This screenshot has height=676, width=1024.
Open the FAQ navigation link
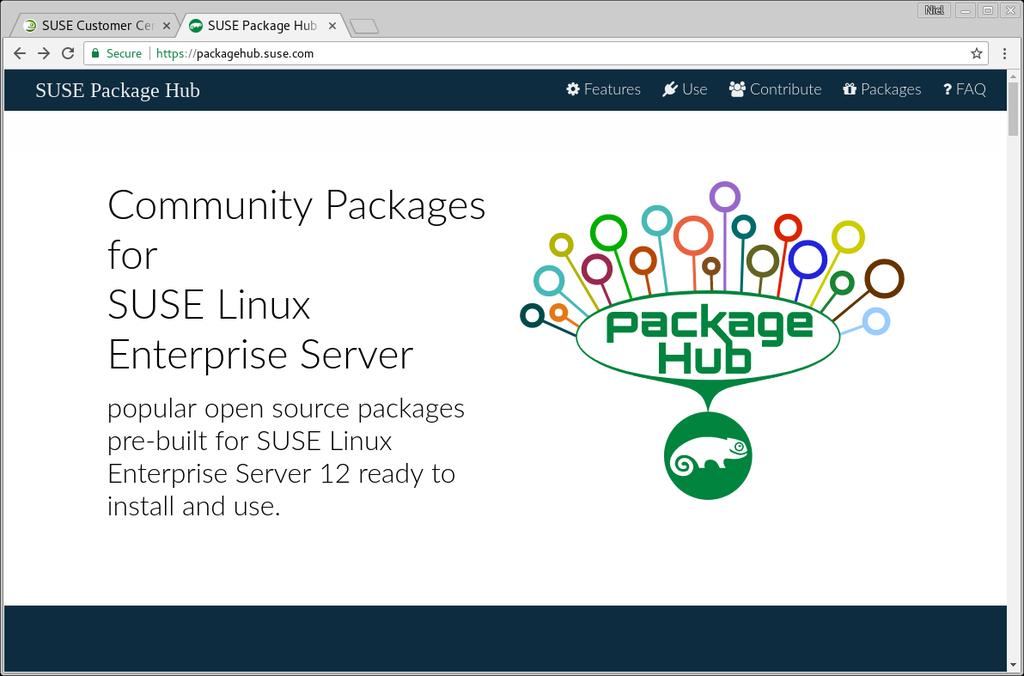coord(964,89)
